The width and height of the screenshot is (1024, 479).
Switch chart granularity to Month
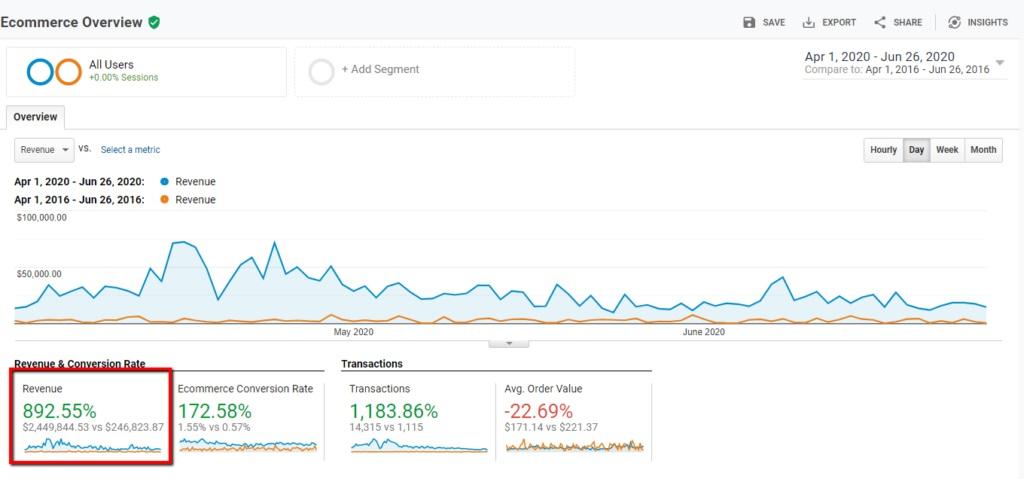pyautogui.click(x=983, y=150)
